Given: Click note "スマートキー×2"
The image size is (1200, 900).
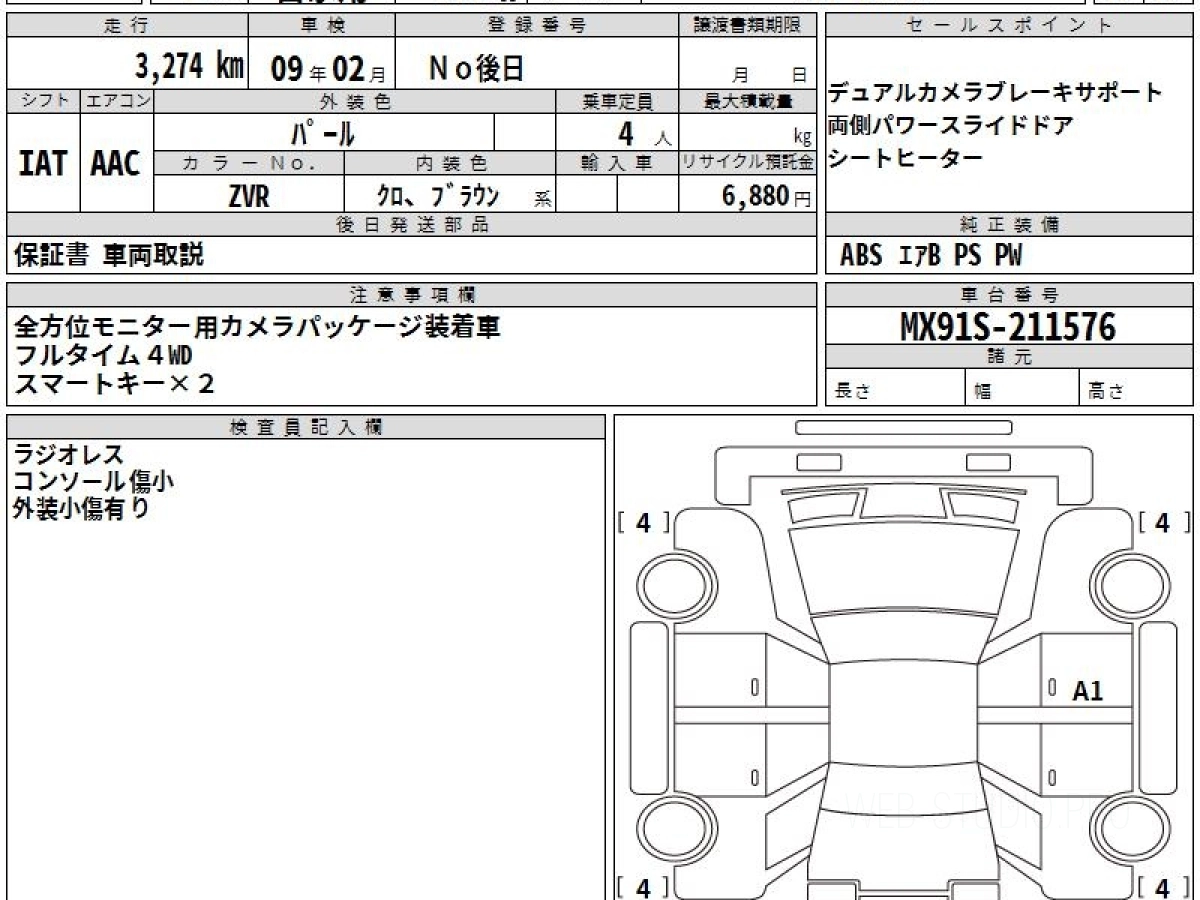Looking at the screenshot, I should (x=114, y=382).
